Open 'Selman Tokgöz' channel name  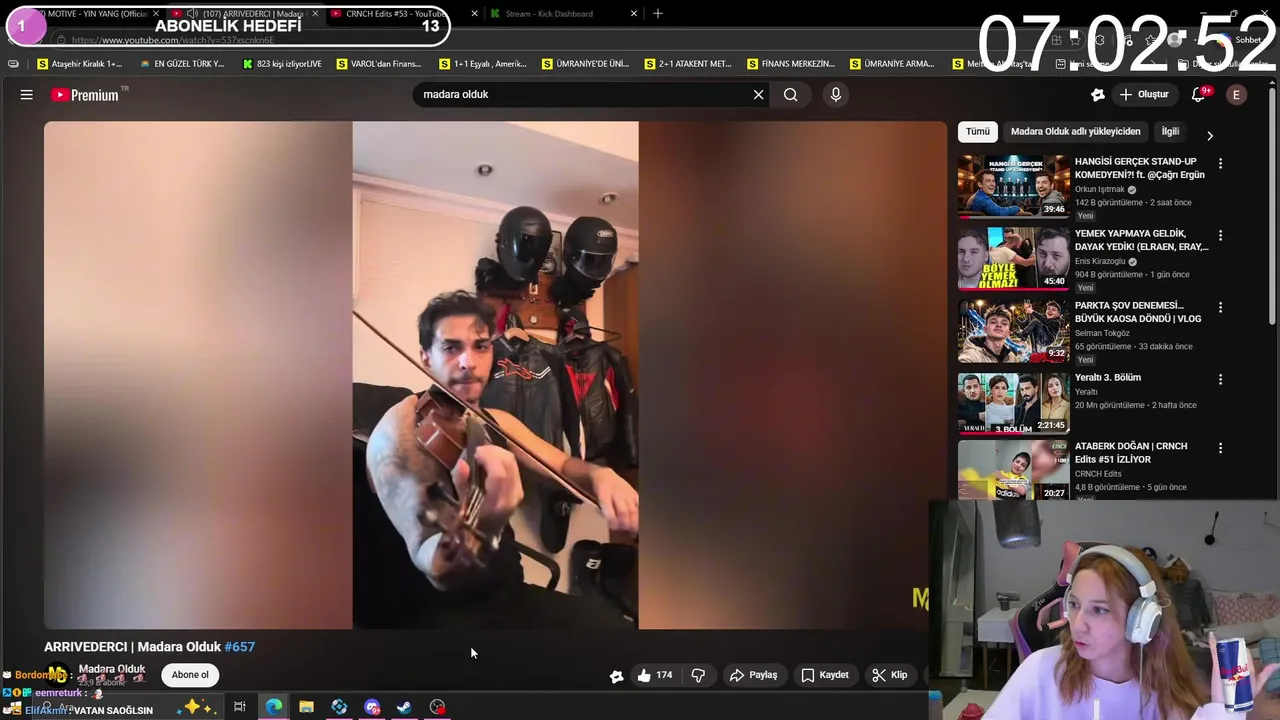pyautogui.click(x=1102, y=333)
